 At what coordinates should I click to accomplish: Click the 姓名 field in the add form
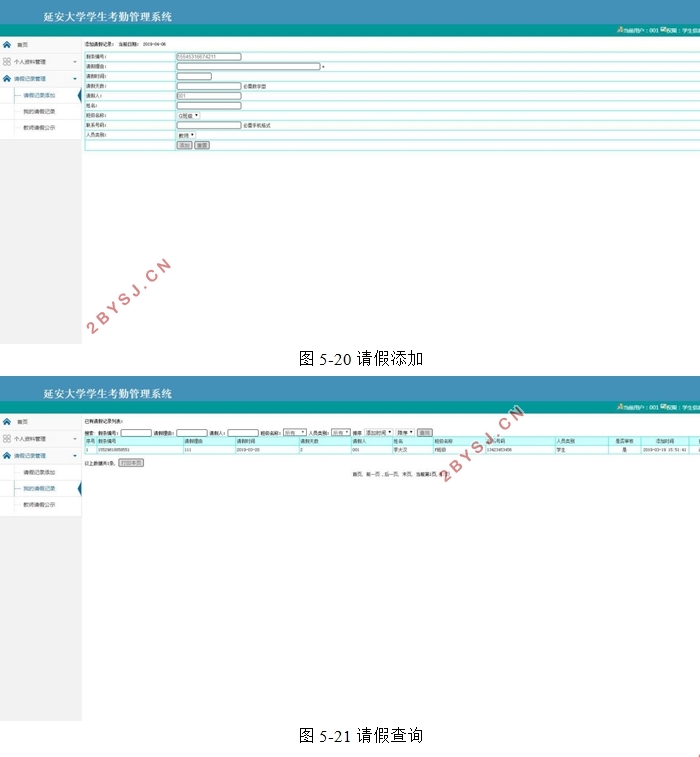pos(209,106)
